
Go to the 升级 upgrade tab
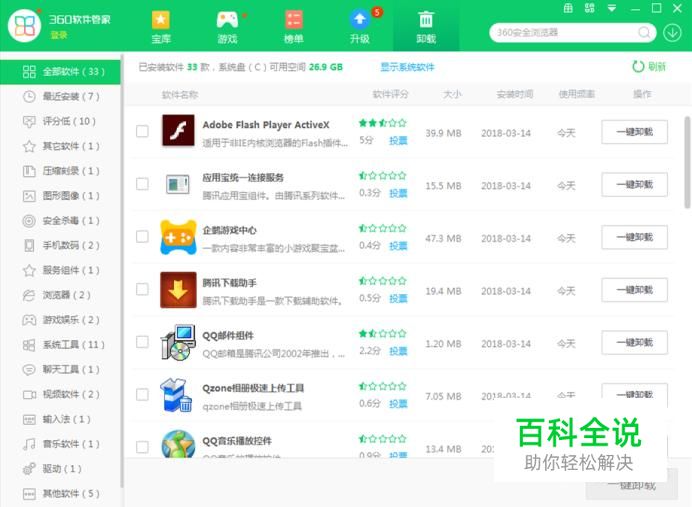[360, 26]
